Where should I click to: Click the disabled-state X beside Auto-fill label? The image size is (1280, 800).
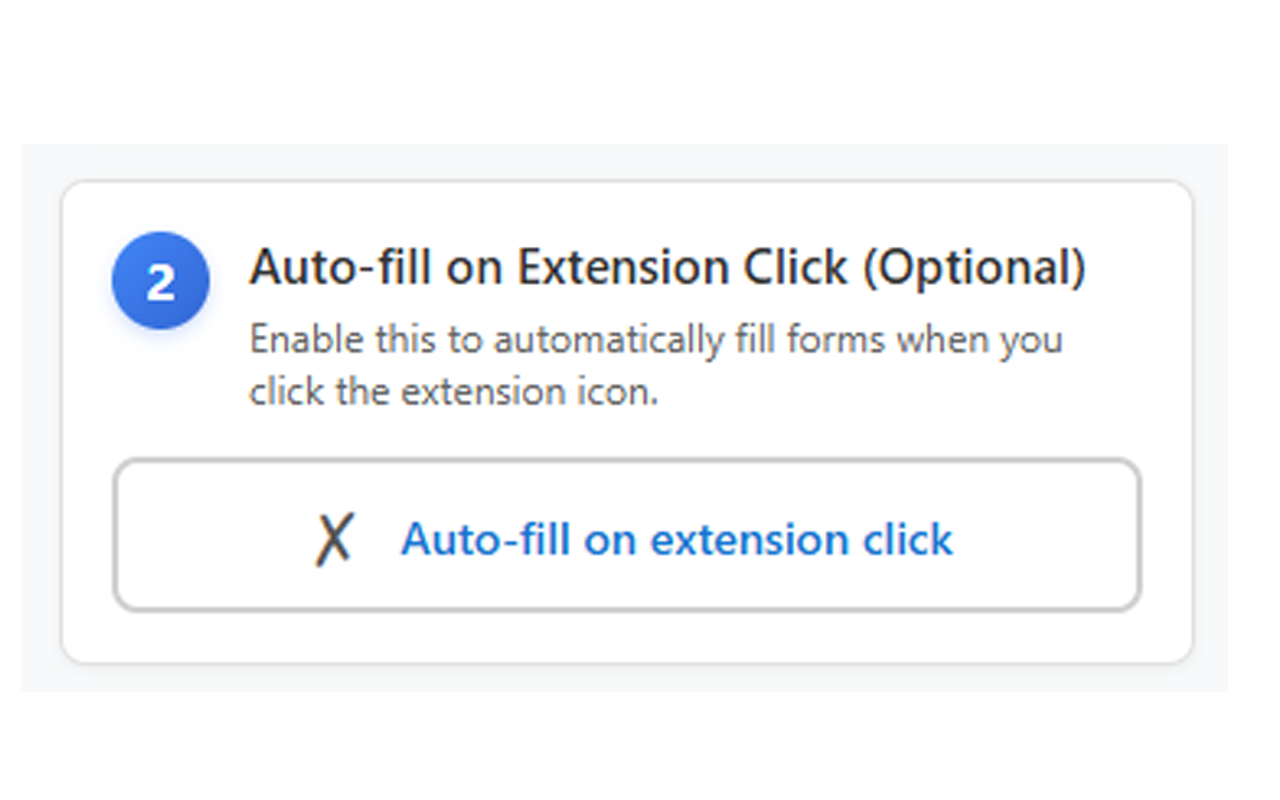pos(334,540)
